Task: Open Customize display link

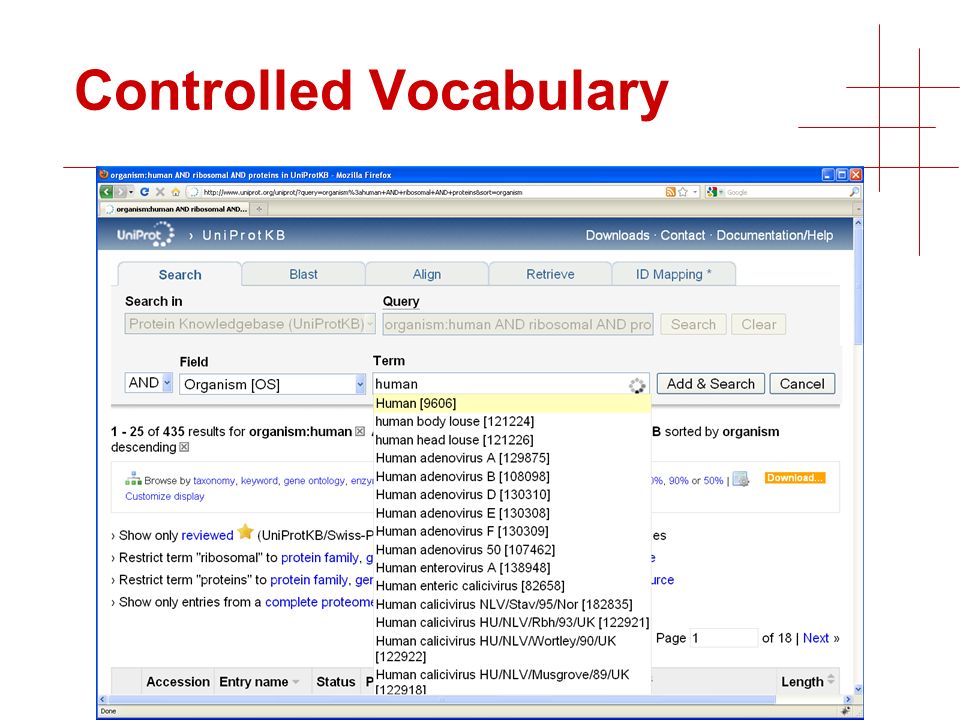Action: [x=165, y=496]
